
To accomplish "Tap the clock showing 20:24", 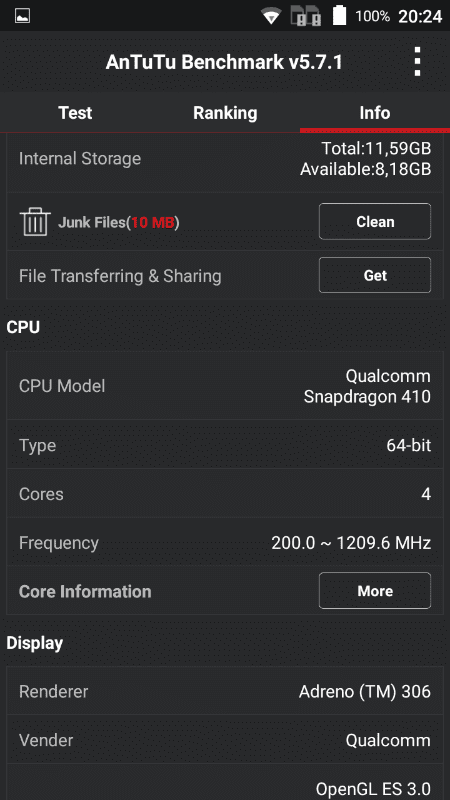I will point(420,16).
